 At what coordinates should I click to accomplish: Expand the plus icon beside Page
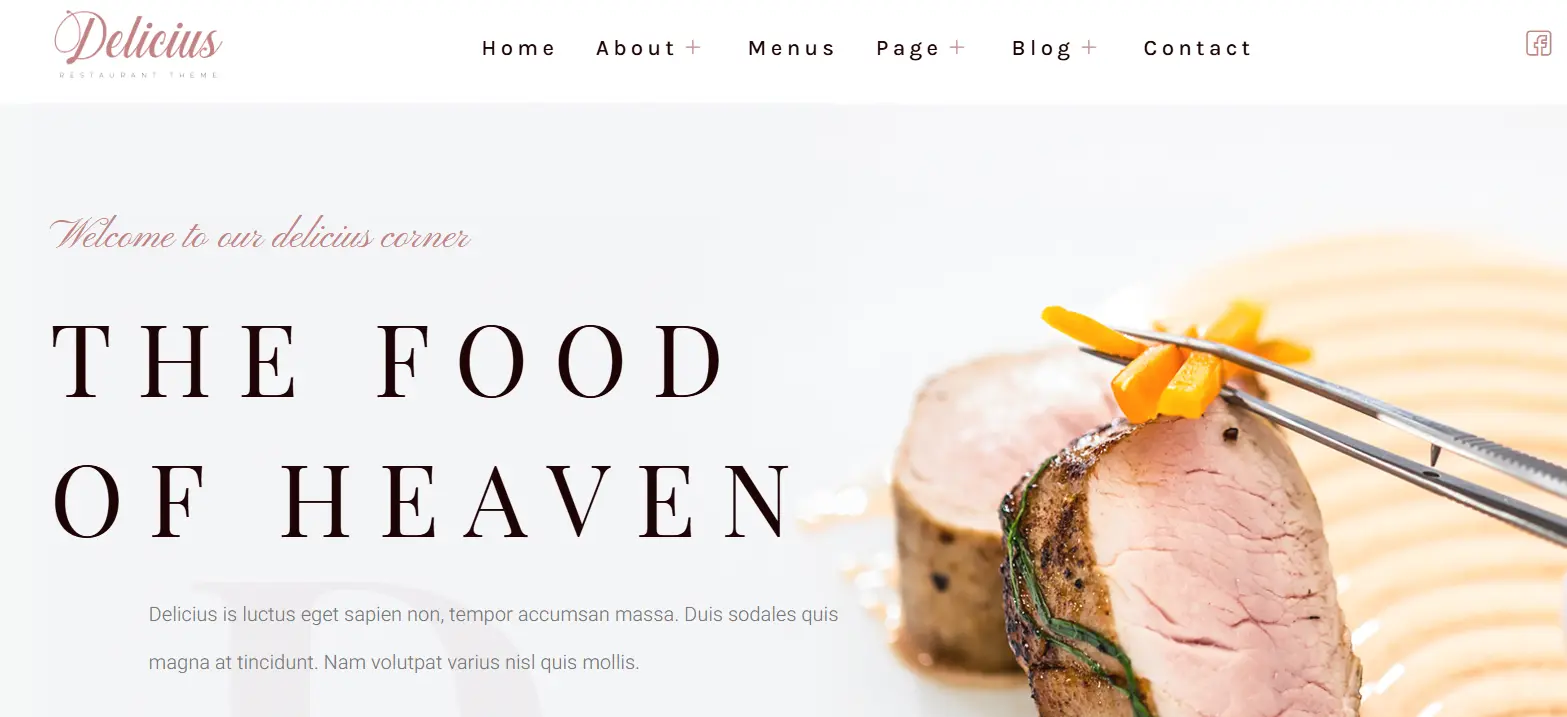(x=957, y=47)
